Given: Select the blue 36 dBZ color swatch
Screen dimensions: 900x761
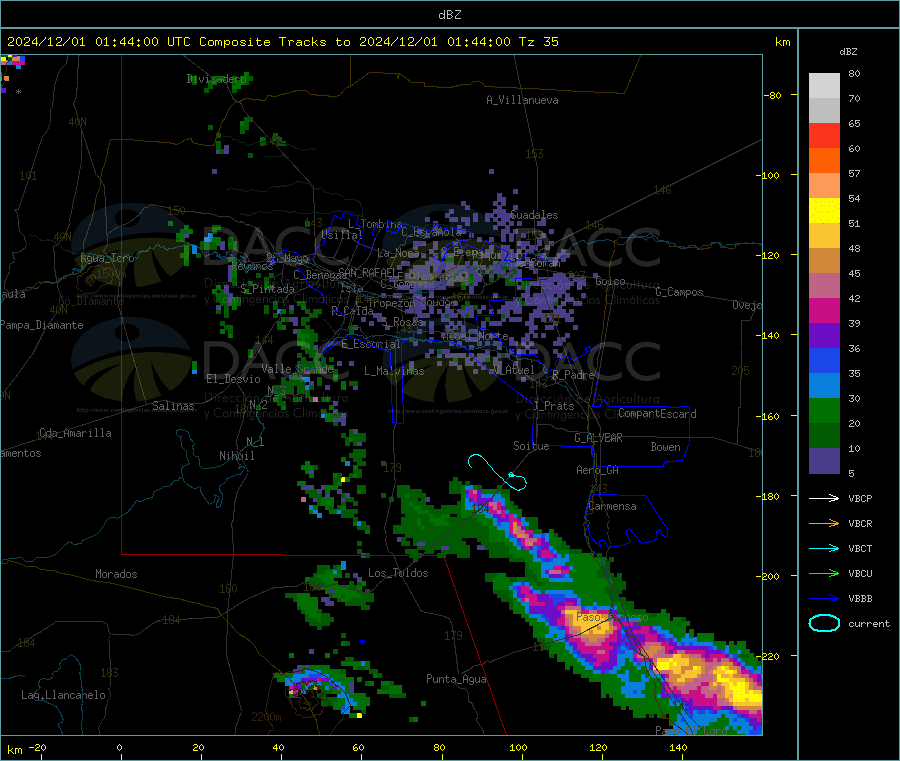Looking at the screenshot, I should click(824, 360).
